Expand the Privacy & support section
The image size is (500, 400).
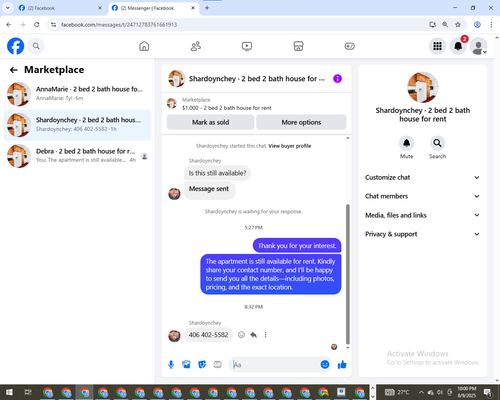tap(422, 234)
